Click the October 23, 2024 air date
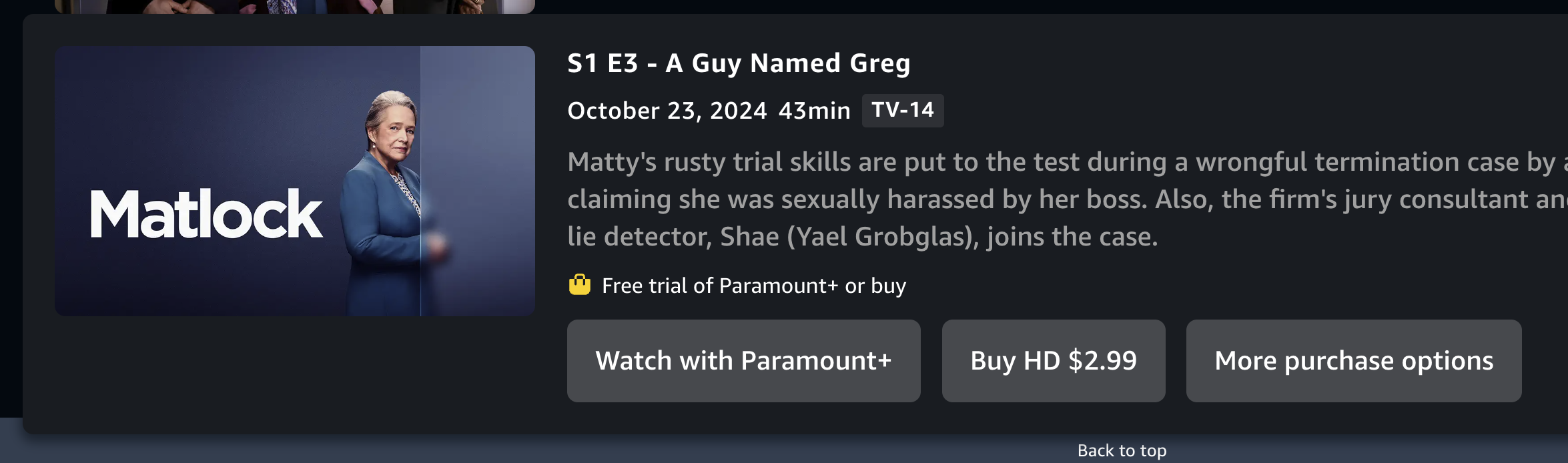The height and width of the screenshot is (463, 1568). [x=667, y=111]
